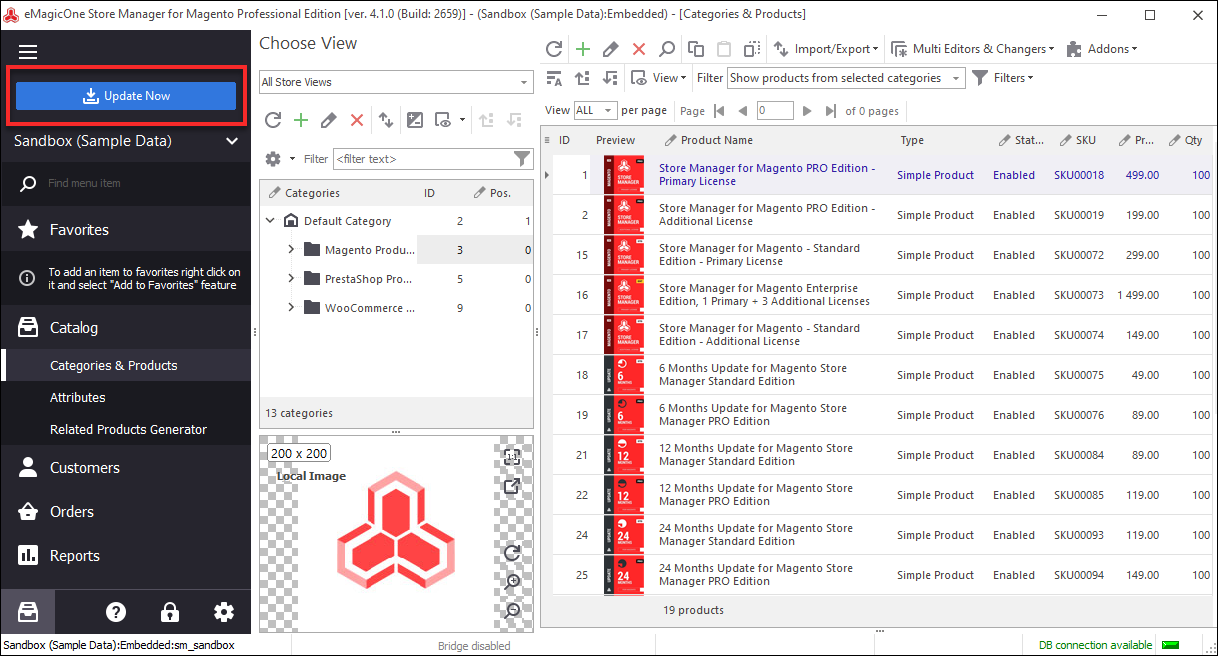
Task: Collapse the Default Category tree node
Action: tap(270, 221)
